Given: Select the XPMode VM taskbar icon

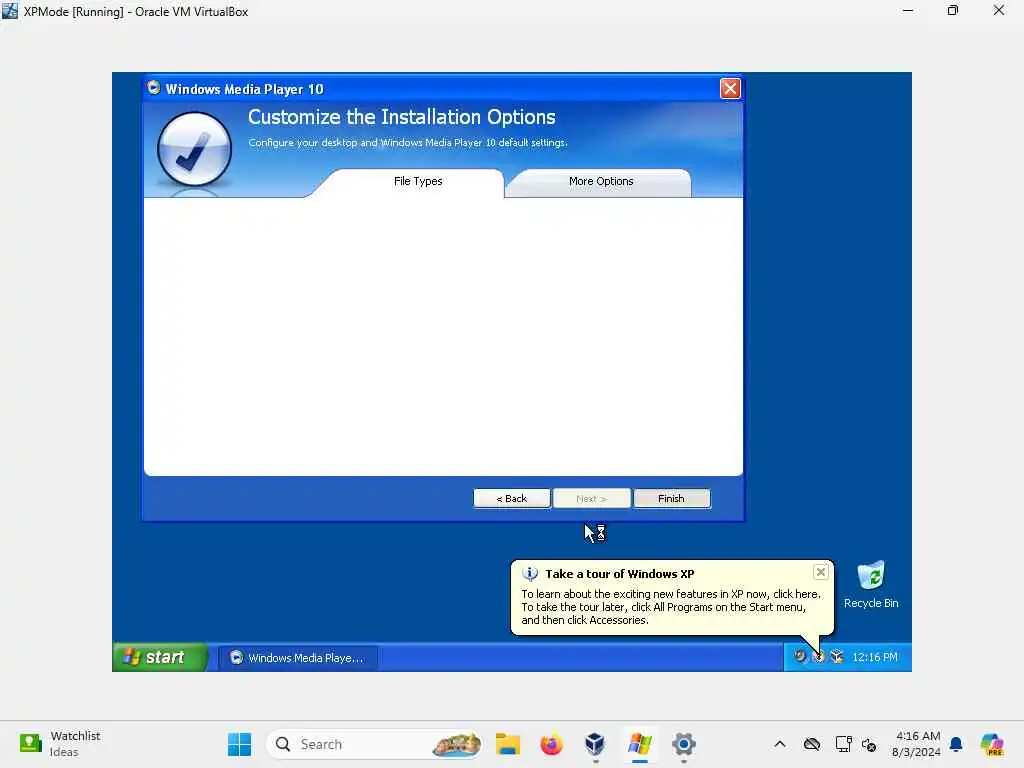Looking at the screenshot, I should pyautogui.click(x=639, y=744).
